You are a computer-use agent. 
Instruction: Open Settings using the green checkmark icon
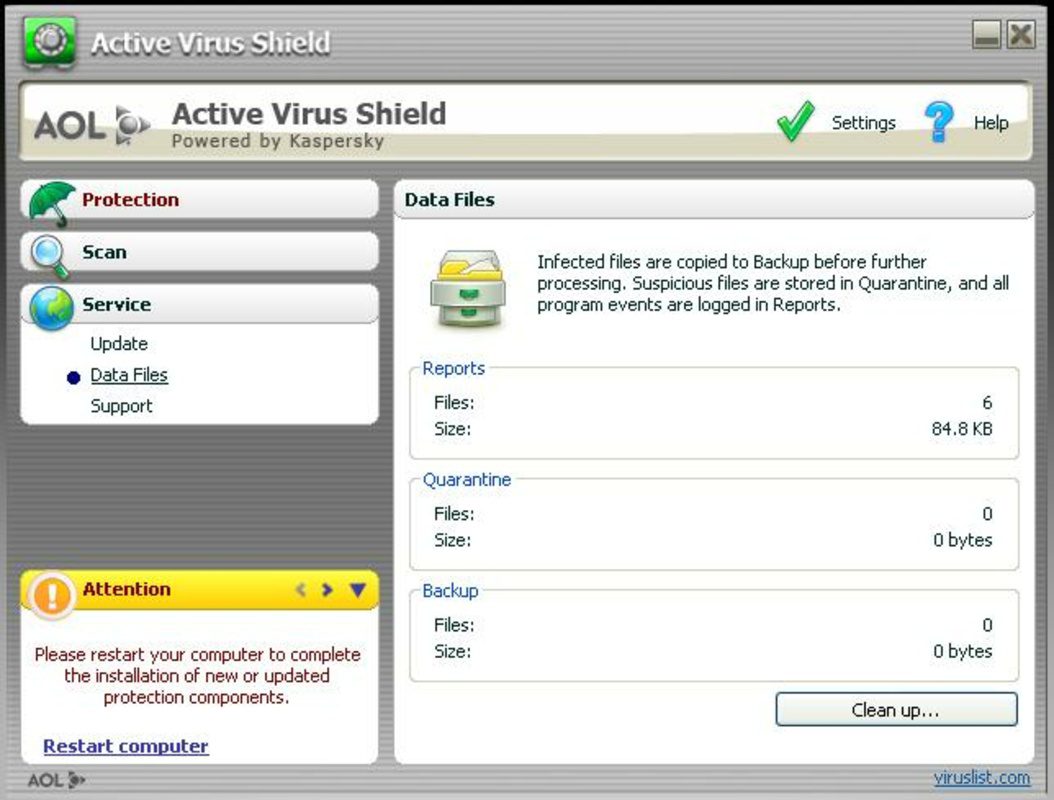pyautogui.click(x=793, y=119)
